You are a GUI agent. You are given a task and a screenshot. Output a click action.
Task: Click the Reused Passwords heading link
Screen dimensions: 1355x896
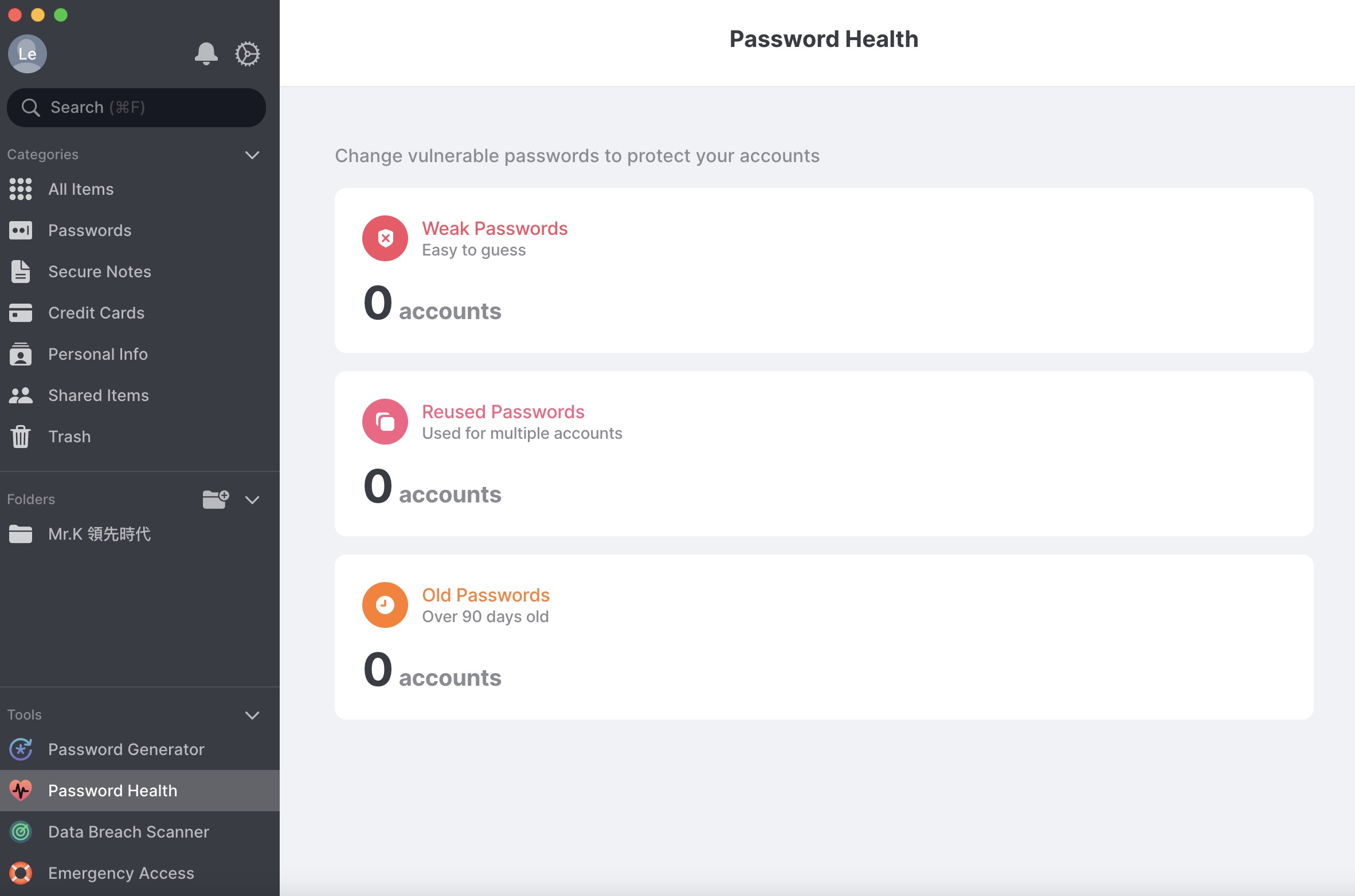tap(503, 412)
